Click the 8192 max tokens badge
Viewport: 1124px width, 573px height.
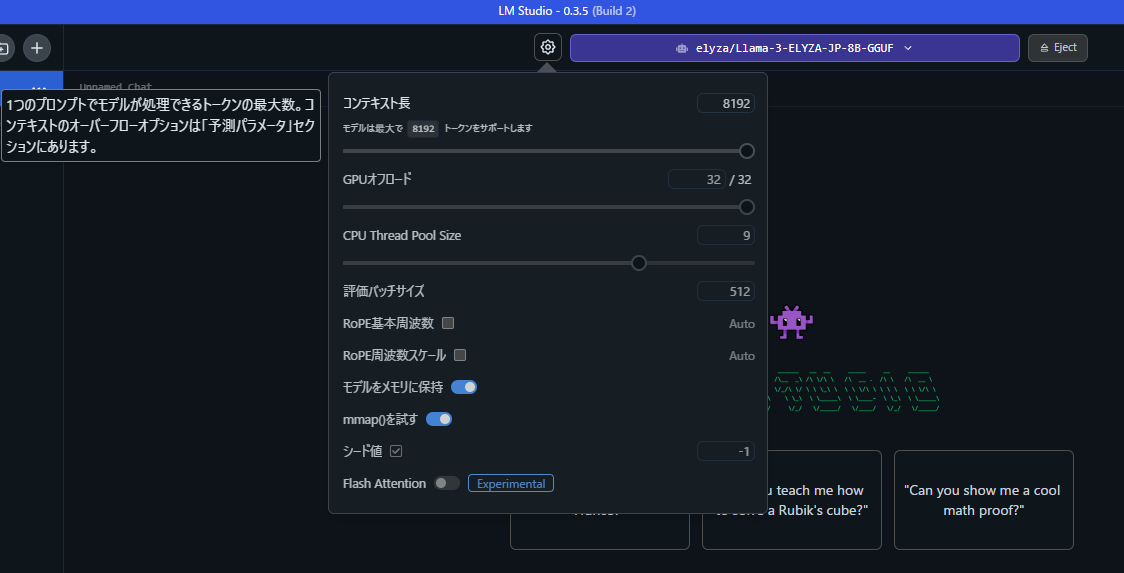point(423,128)
